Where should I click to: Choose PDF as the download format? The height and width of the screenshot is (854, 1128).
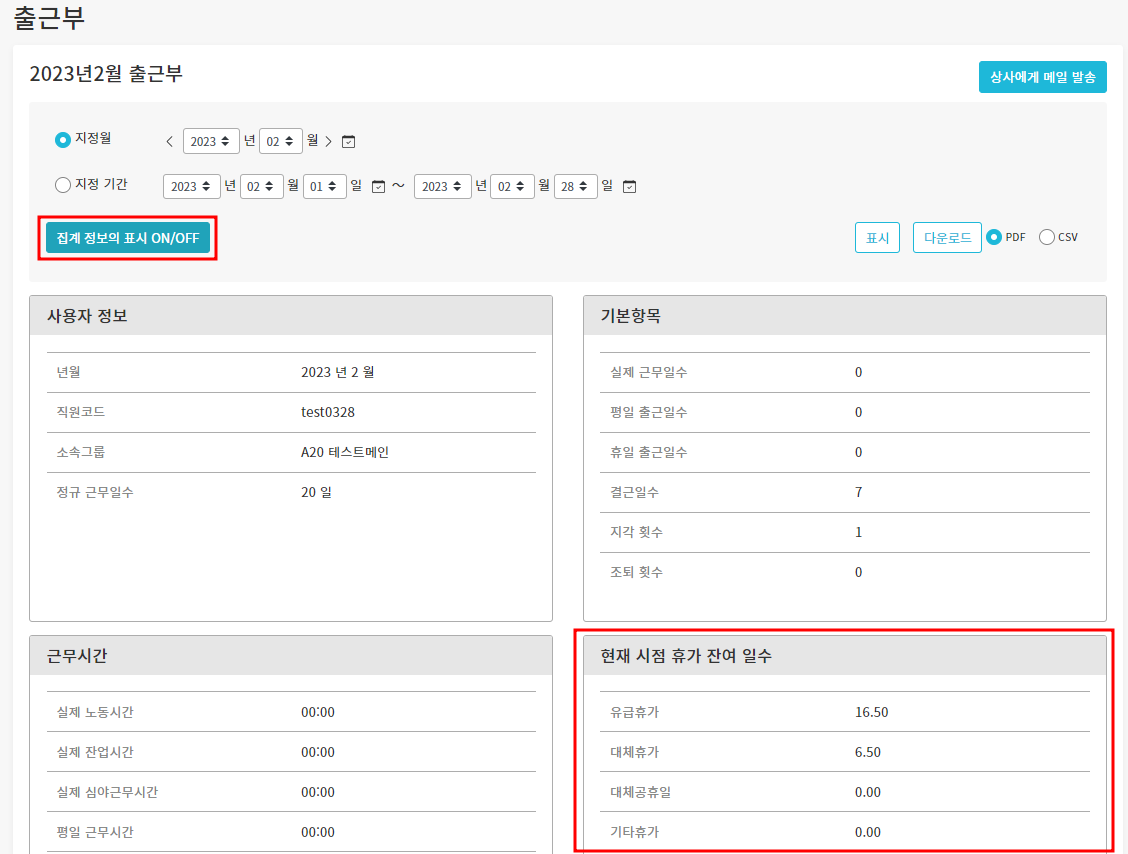click(994, 237)
